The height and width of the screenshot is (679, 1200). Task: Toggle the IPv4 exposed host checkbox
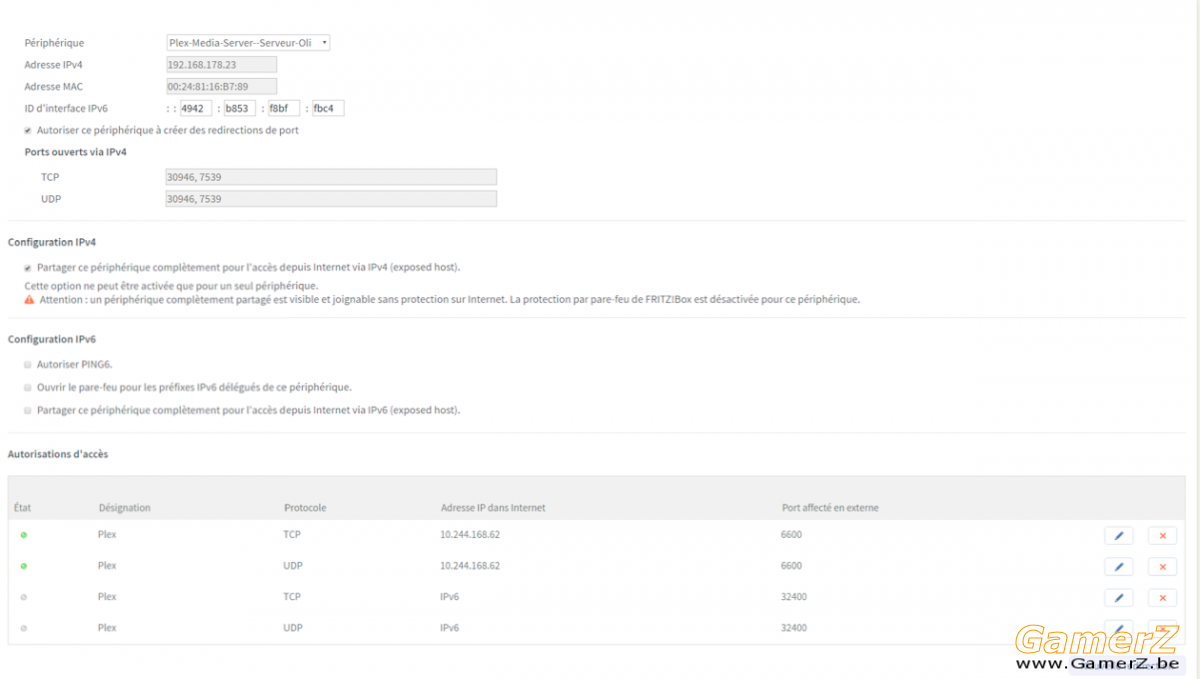(28, 267)
